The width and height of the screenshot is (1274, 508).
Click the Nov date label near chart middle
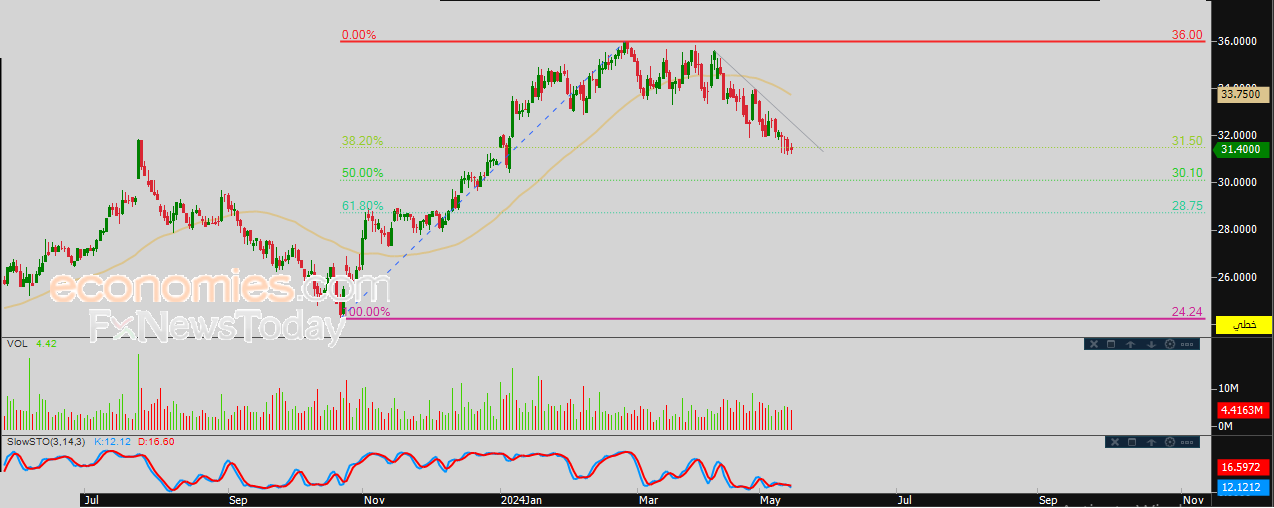coord(375,498)
